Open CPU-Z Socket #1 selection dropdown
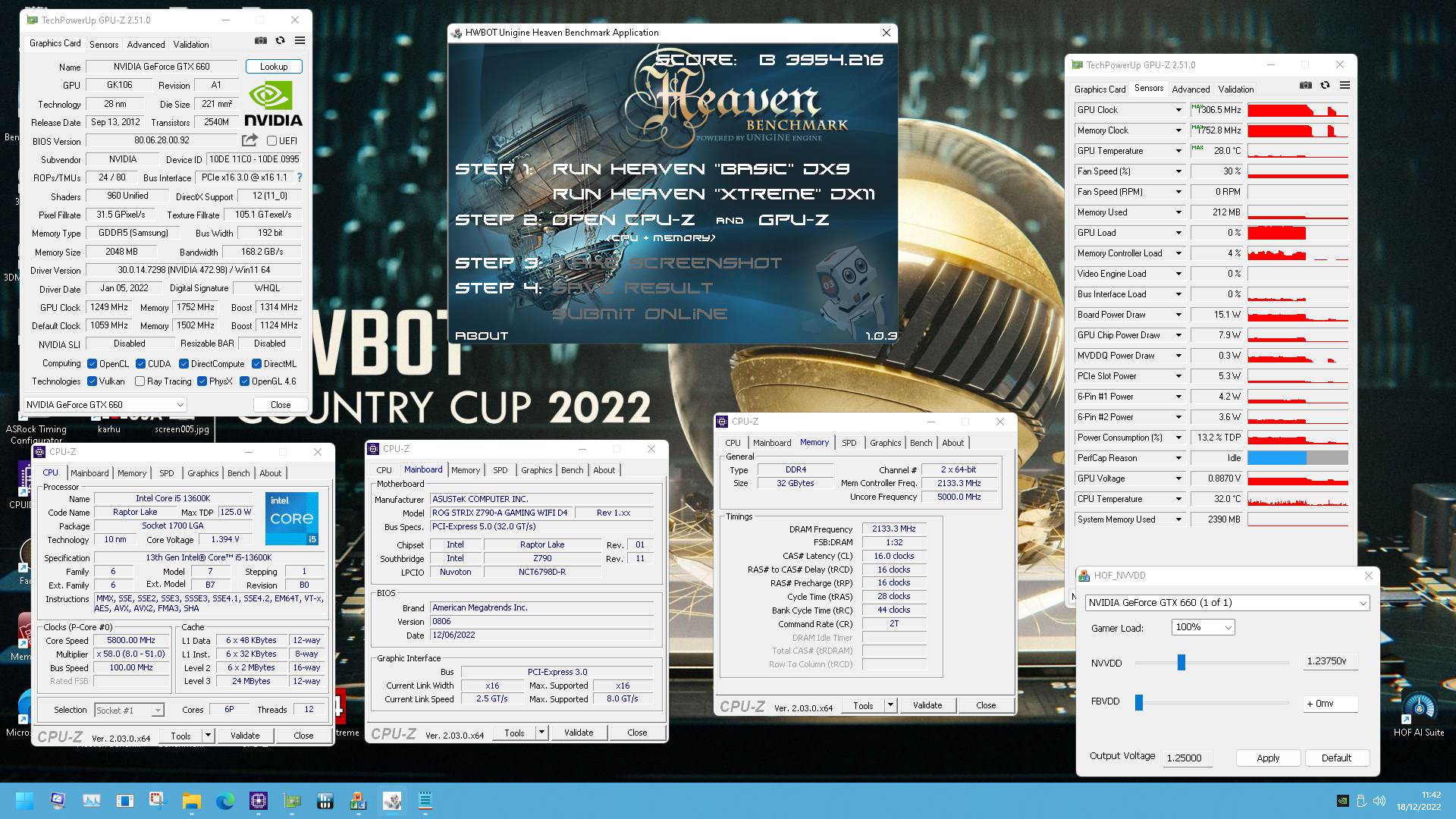1456x819 pixels. (x=129, y=710)
